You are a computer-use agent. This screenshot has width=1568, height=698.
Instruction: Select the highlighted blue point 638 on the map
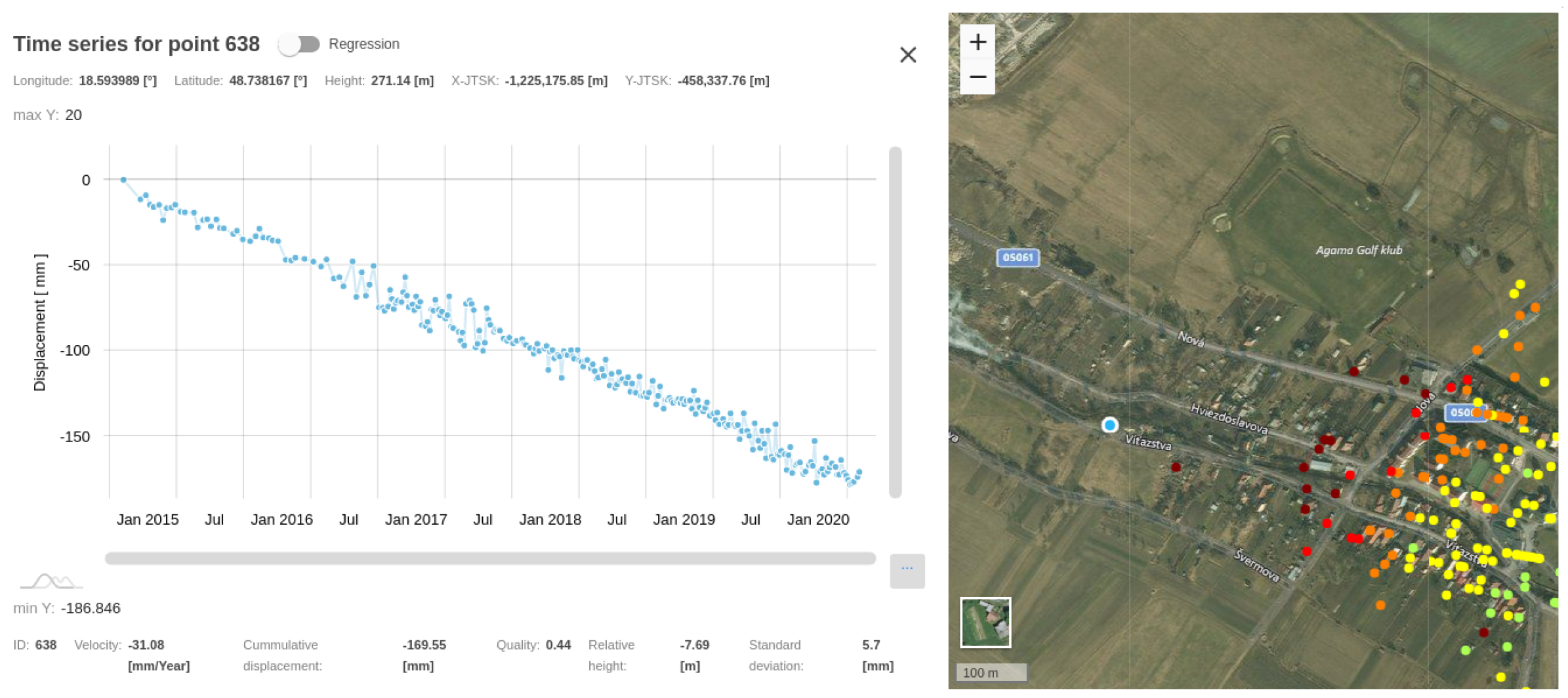(1110, 425)
